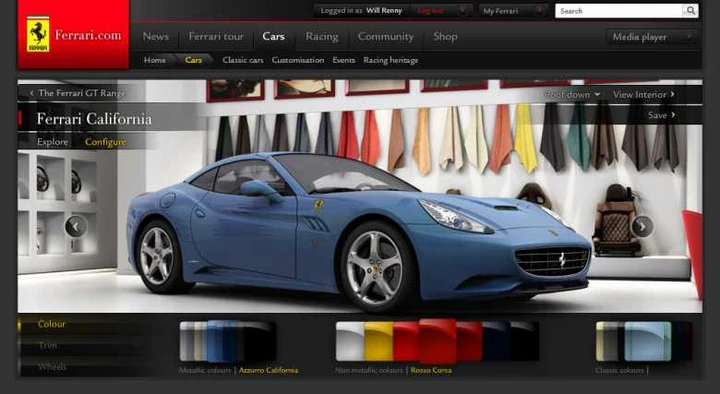Click in the Search input field
The image size is (720, 394).
pyautogui.click(x=619, y=11)
